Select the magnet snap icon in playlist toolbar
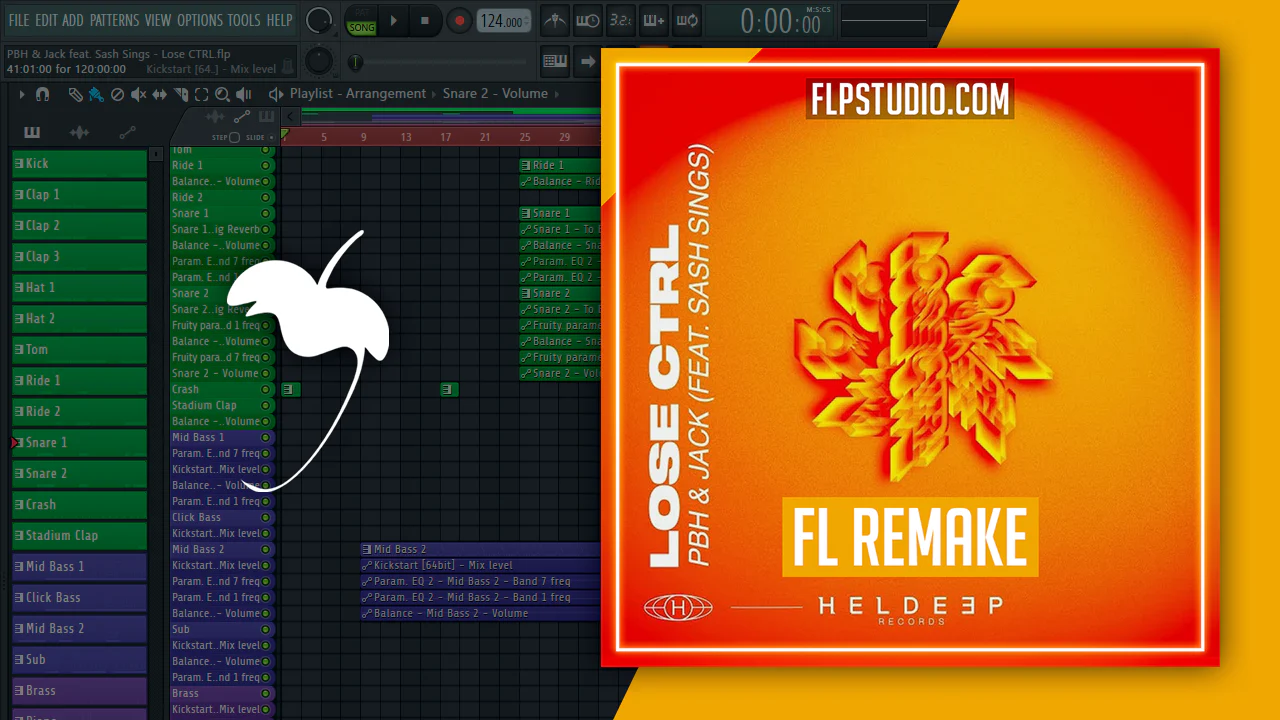This screenshot has width=1280, height=720. (x=42, y=94)
